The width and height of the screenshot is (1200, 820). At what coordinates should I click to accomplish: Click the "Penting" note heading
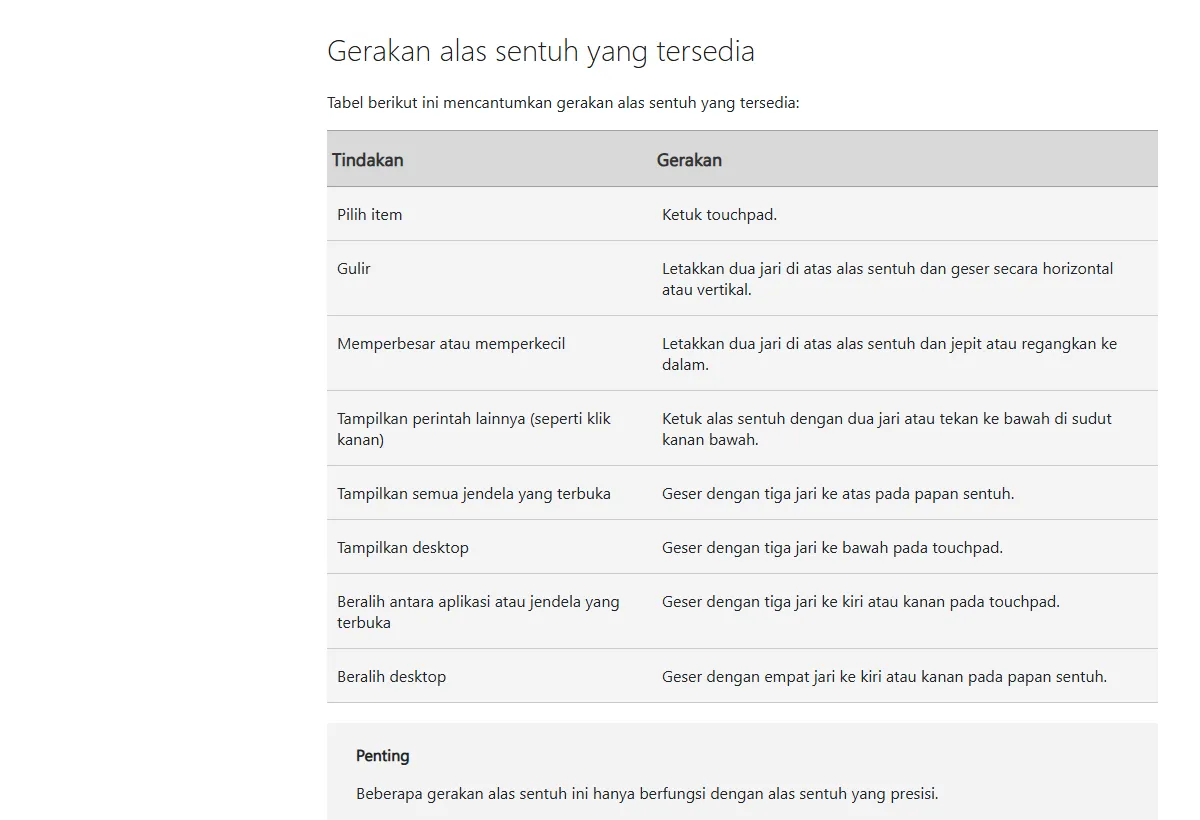(383, 756)
